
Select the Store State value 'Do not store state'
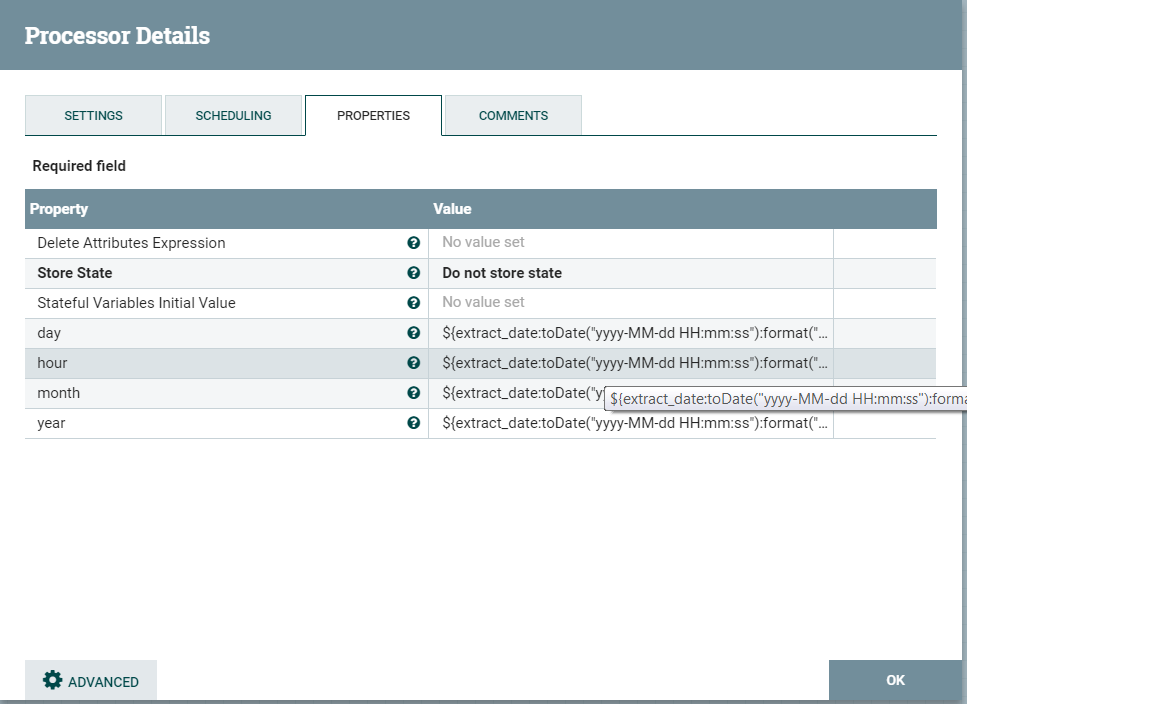(502, 273)
